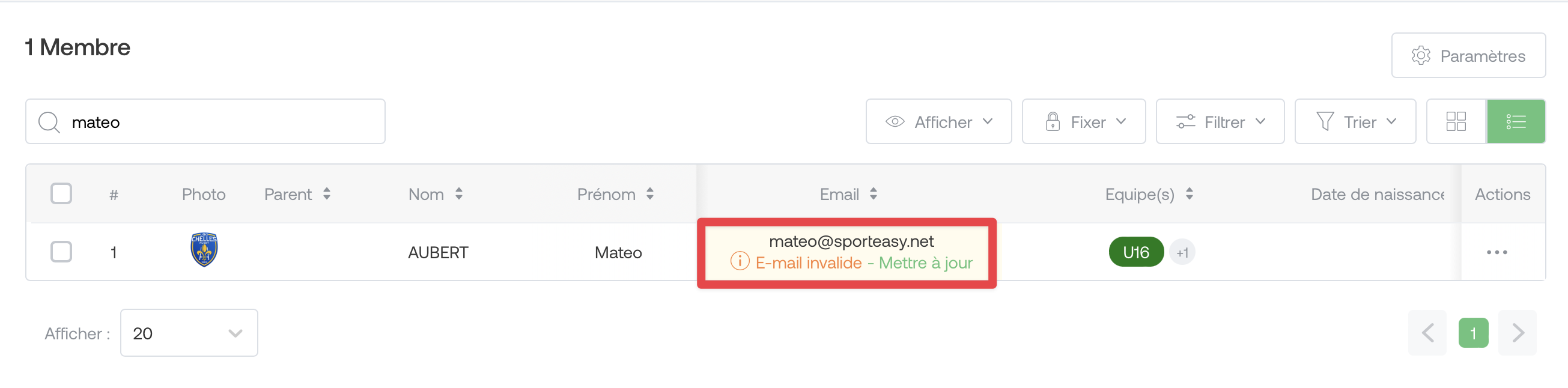
Task: Sort by Parent column arrows
Action: pos(327,194)
